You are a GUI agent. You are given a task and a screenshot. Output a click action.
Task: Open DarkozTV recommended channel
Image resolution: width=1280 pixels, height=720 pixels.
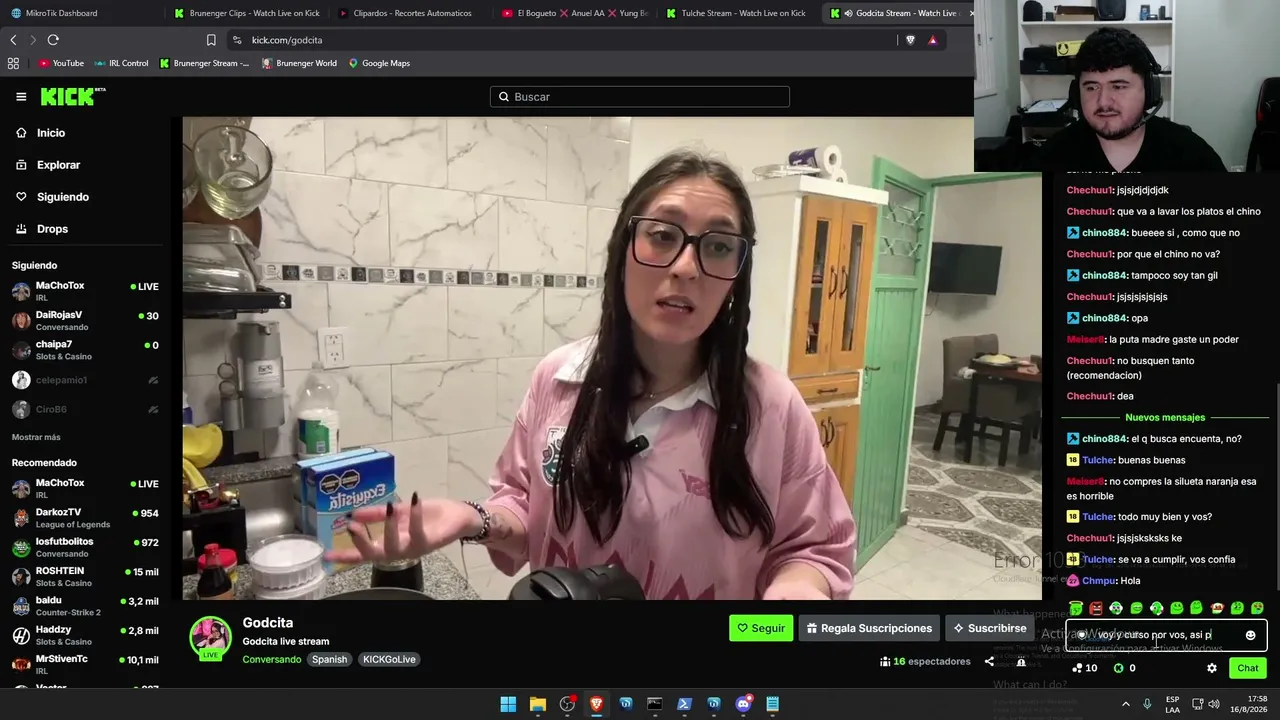pyautogui.click(x=85, y=518)
